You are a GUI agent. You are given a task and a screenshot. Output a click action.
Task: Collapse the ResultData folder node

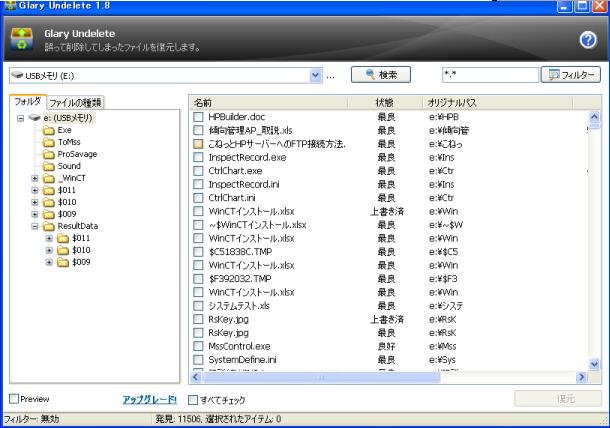tap(35, 226)
